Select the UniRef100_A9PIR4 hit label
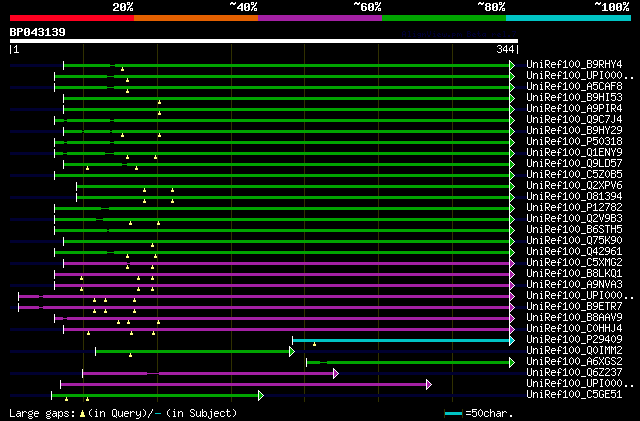Screen dimensions: 640x421 [x=574, y=108]
